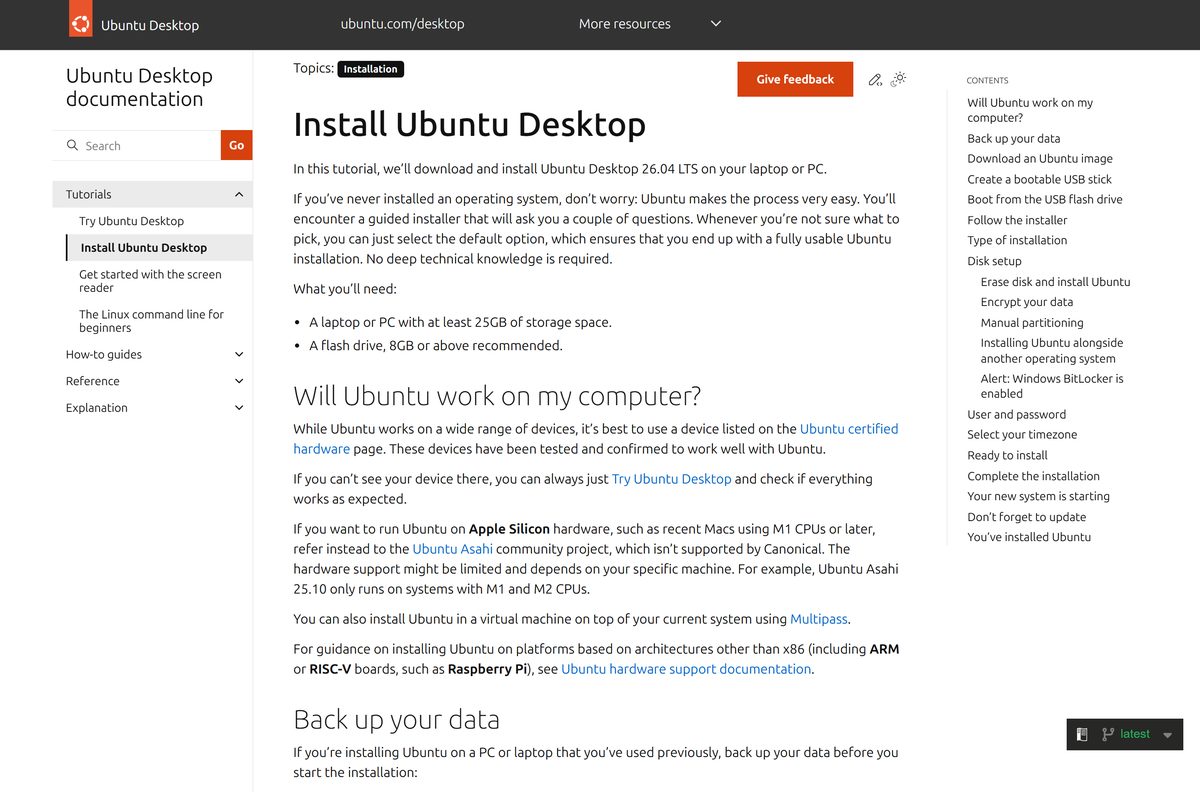Open the Try Ubuntu Desktop body link
1200x792 pixels.
point(672,479)
